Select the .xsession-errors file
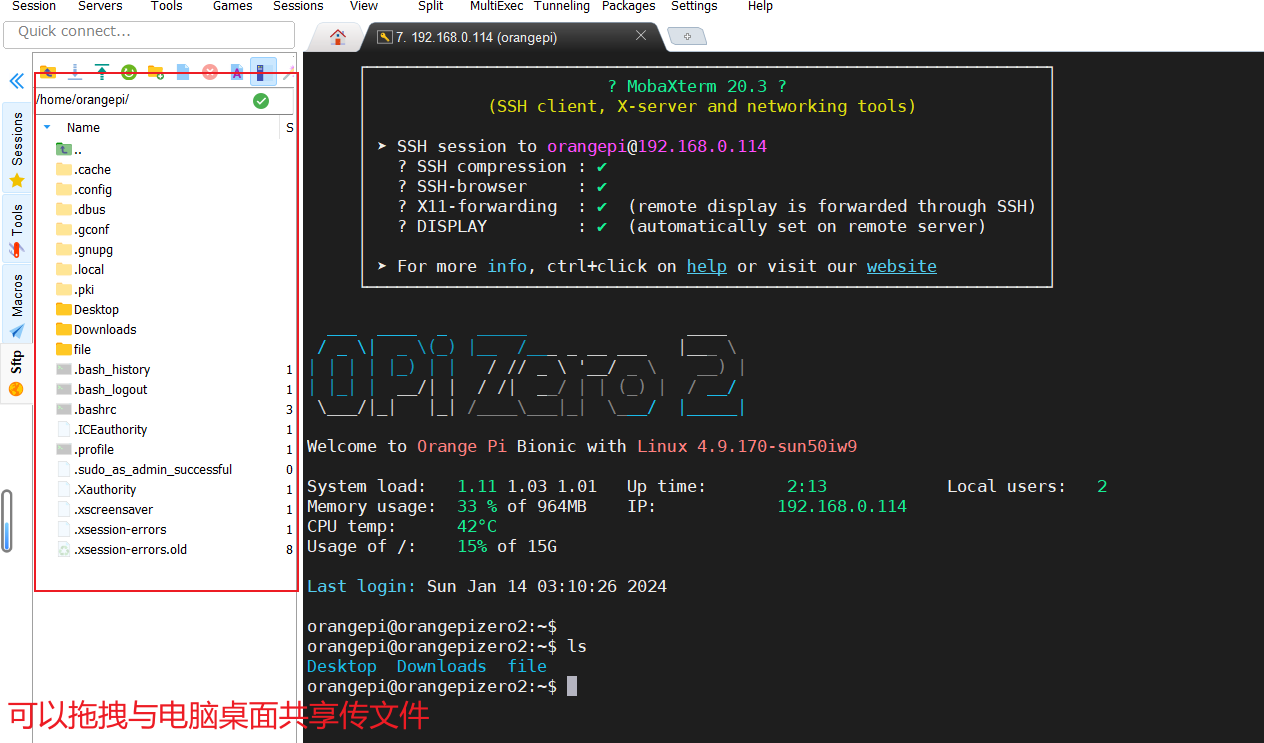The image size is (1264, 743). pyautogui.click(x=111, y=529)
